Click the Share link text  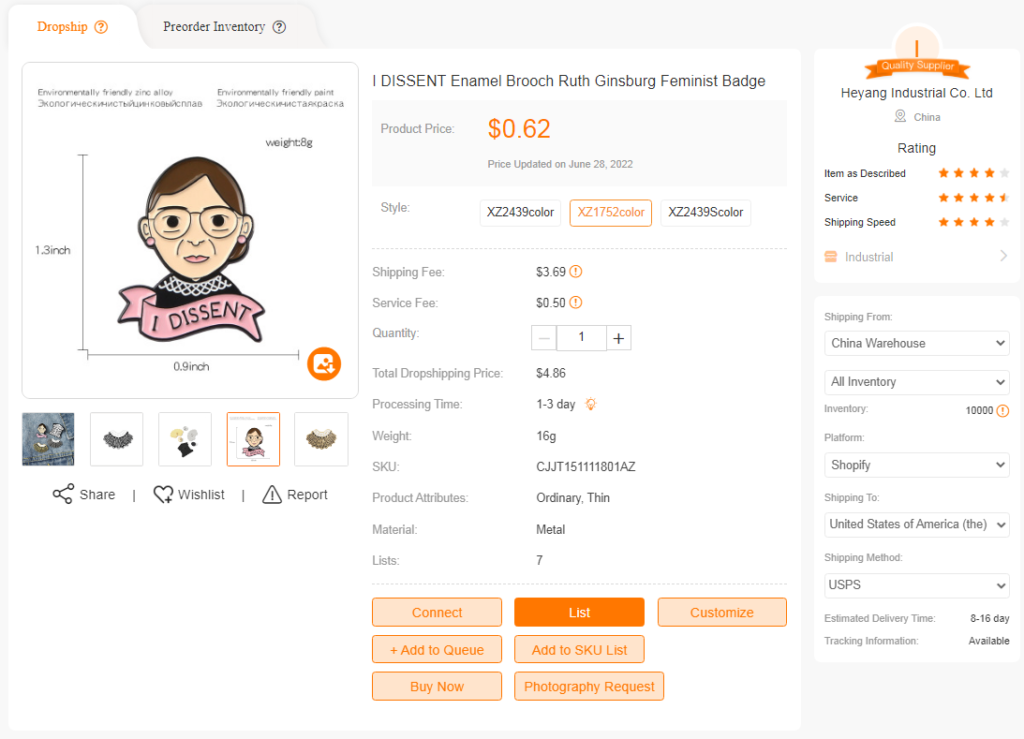tap(97, 495)
